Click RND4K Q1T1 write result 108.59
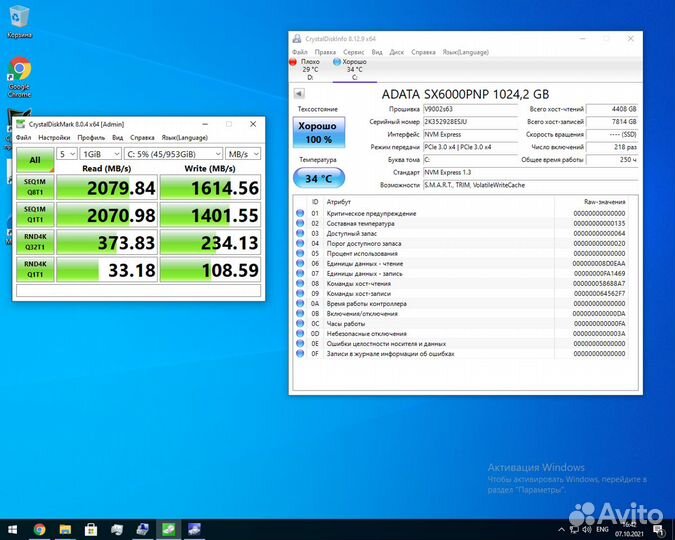675x540 pixels. pos(210,270)
